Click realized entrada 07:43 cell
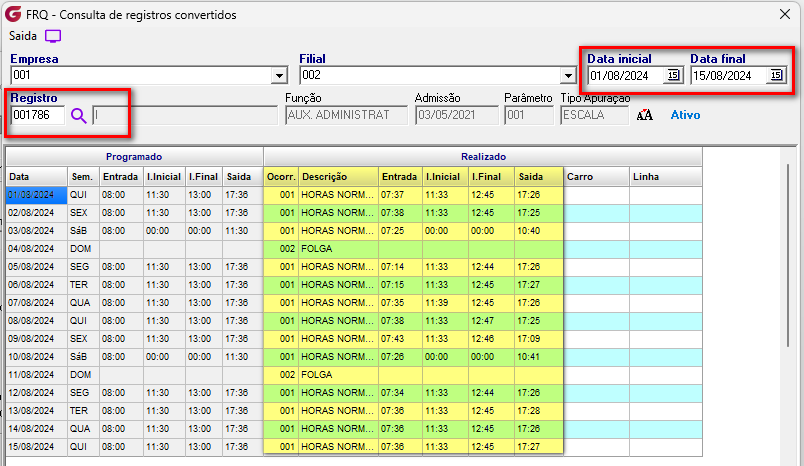Viewport: 804px width, 466px height. coord(400,339)
